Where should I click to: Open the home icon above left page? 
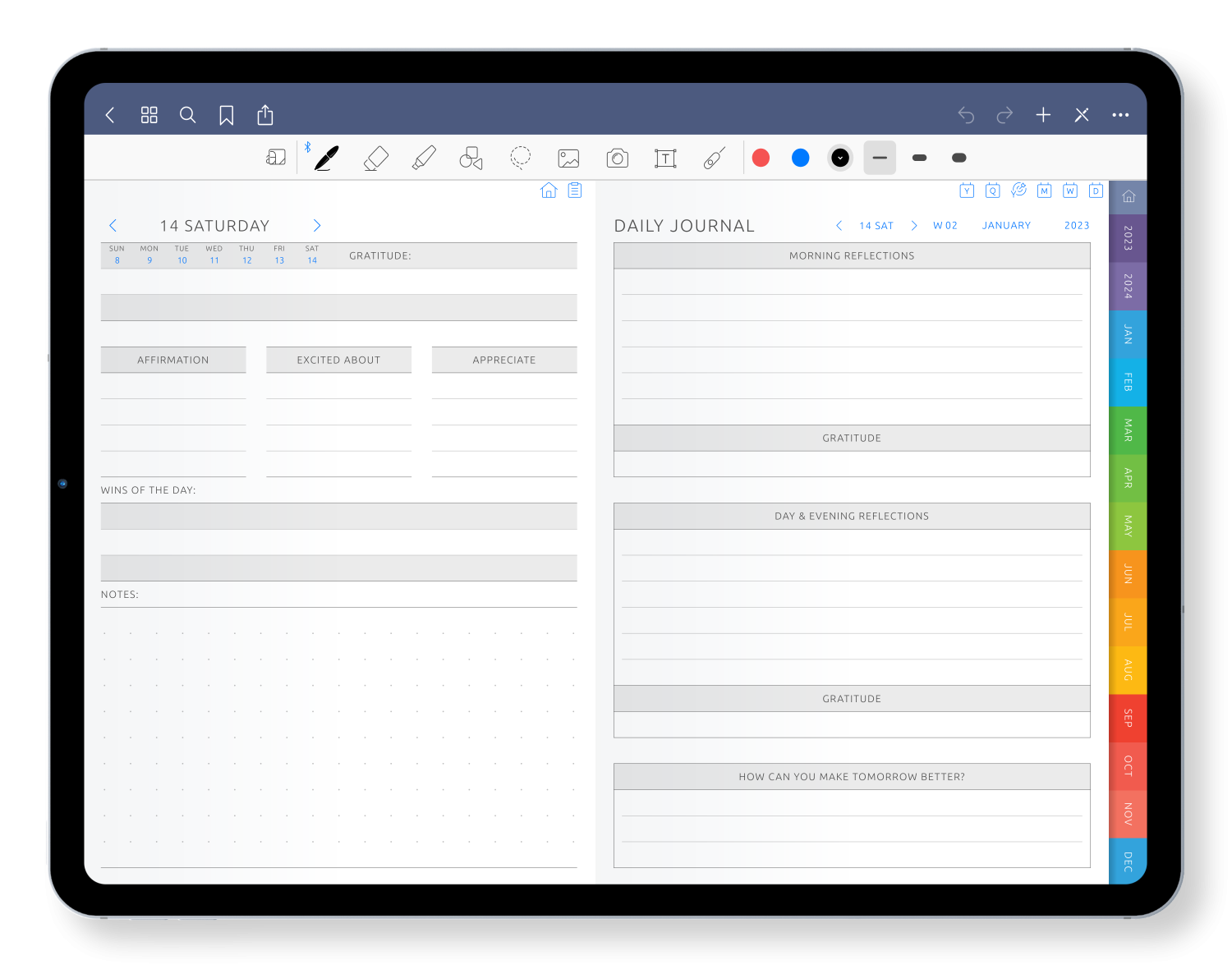[x=549, y=191]
